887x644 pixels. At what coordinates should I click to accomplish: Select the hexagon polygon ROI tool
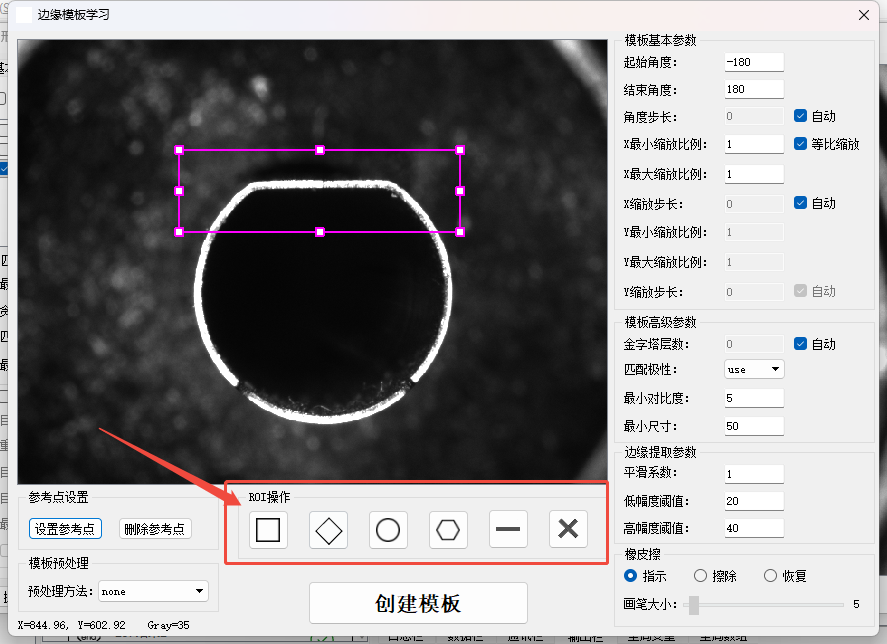[x=448, y=529]
